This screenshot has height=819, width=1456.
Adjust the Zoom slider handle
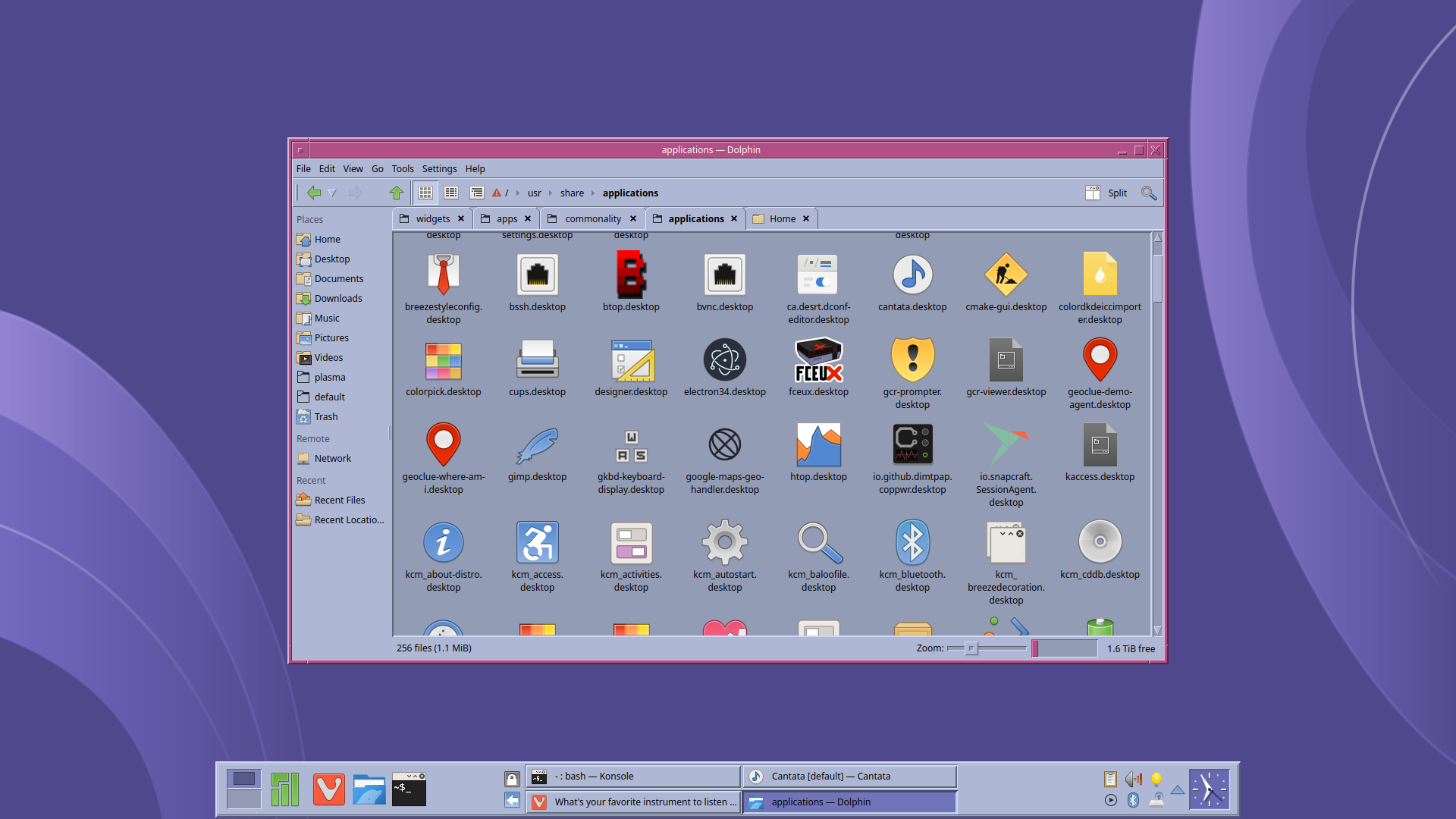(971, 648)
